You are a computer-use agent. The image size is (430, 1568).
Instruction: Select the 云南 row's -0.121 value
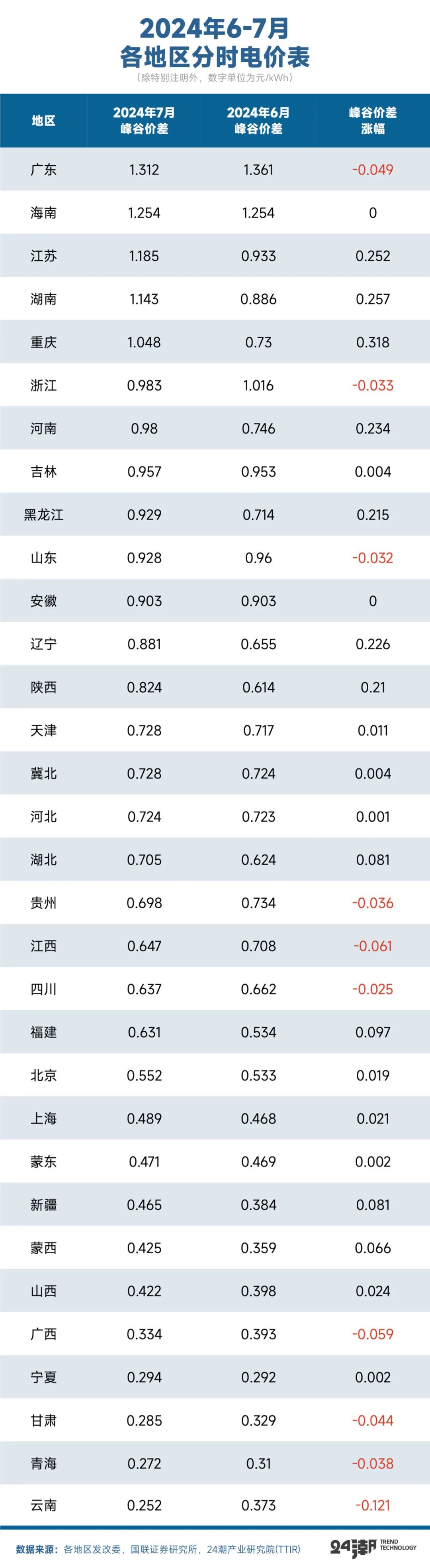tap(372, 1505)
